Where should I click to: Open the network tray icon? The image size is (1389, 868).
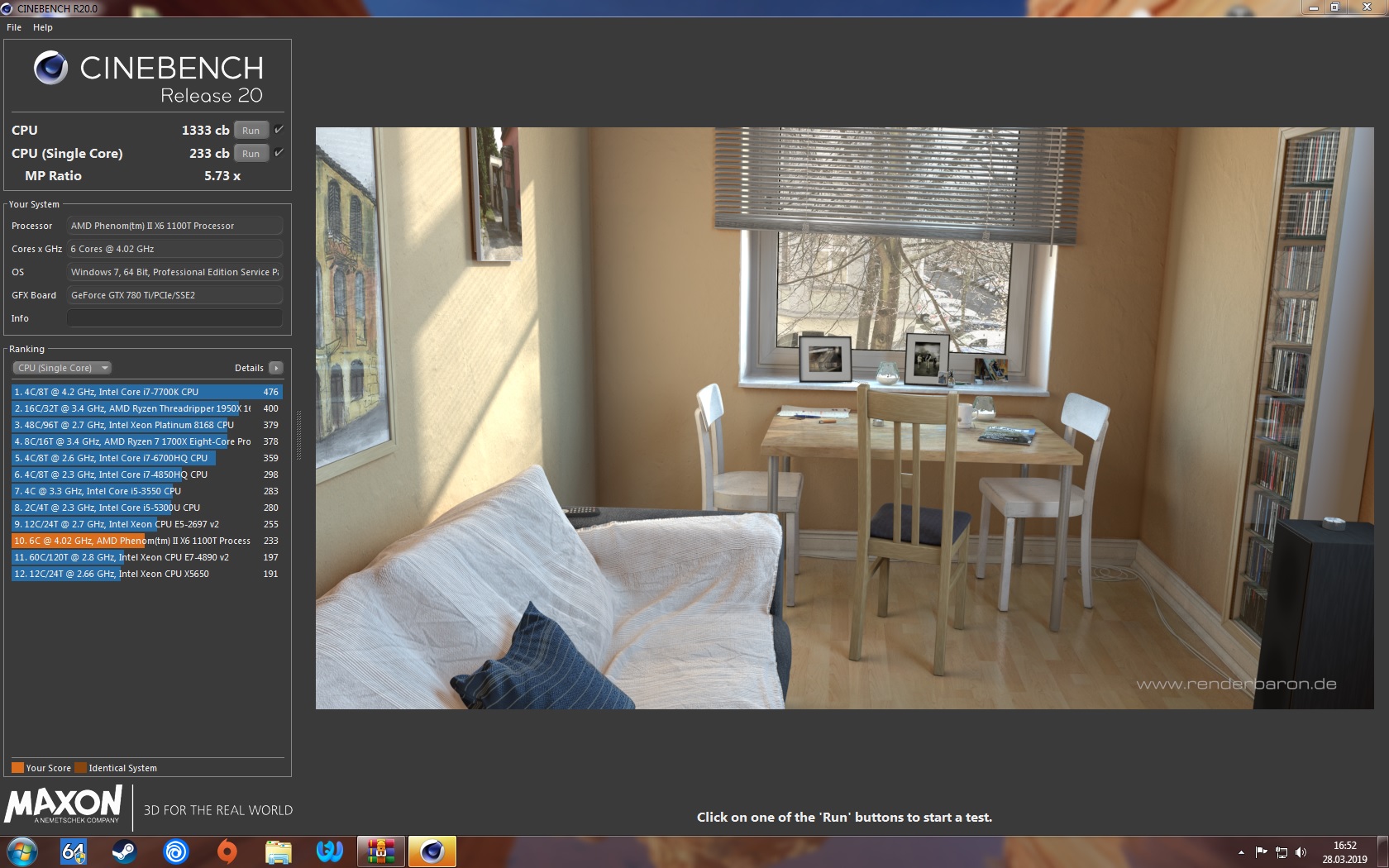point(1282,852)
